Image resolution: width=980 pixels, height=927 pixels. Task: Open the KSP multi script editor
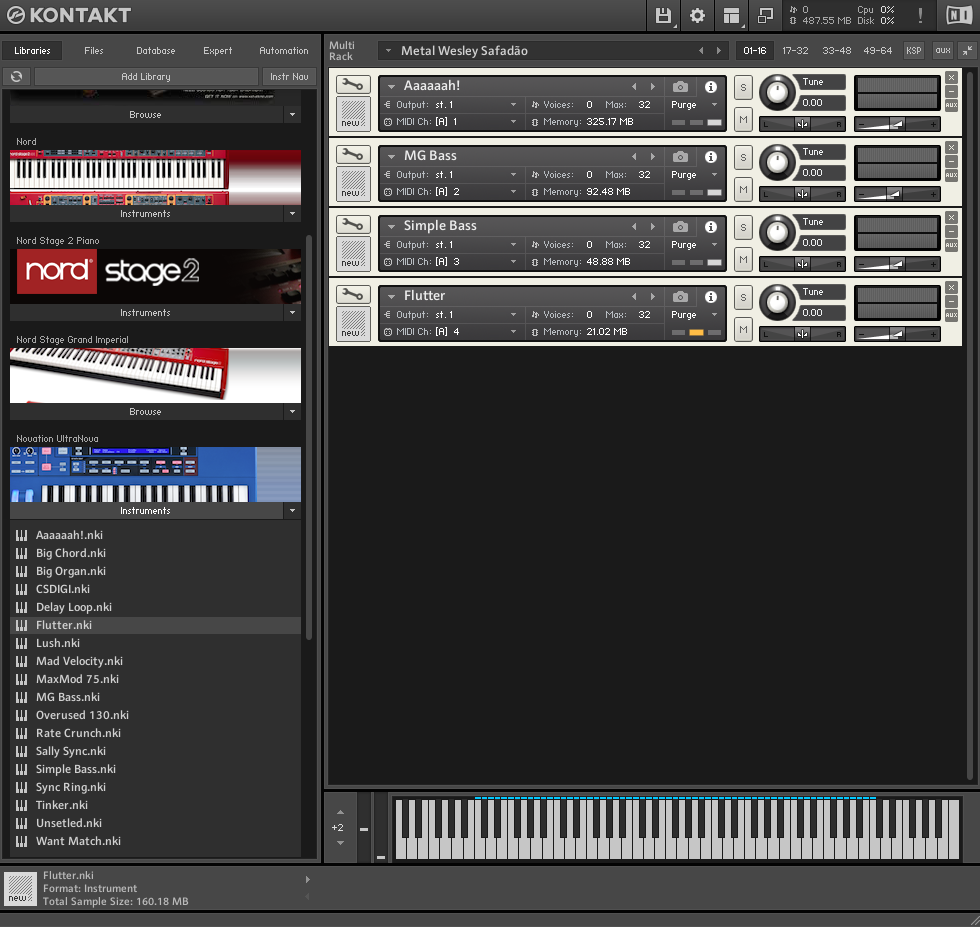coord(913,51)
